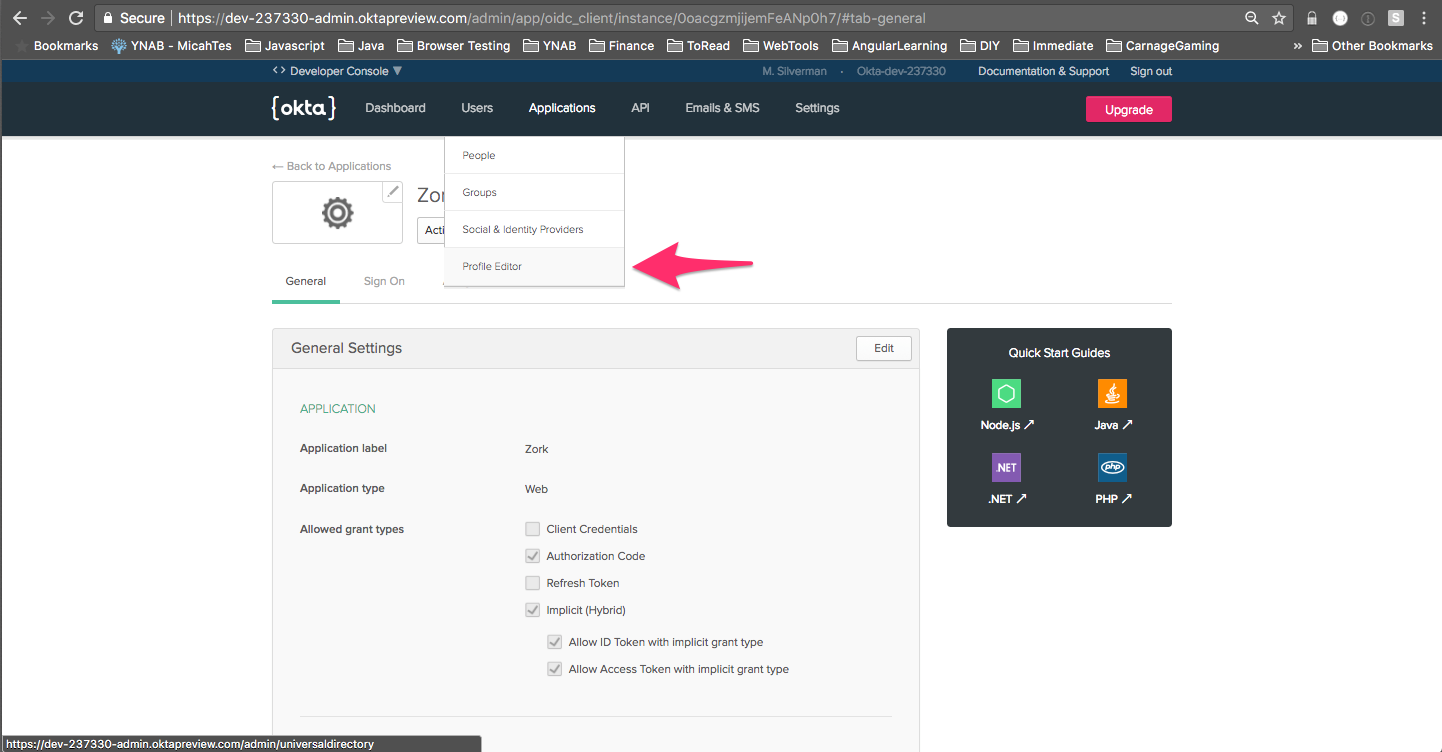The width and height of the screenshot is (1442, 752).
Task: Go to Dashboard in the navbar
Action: [x=395, y=108]
